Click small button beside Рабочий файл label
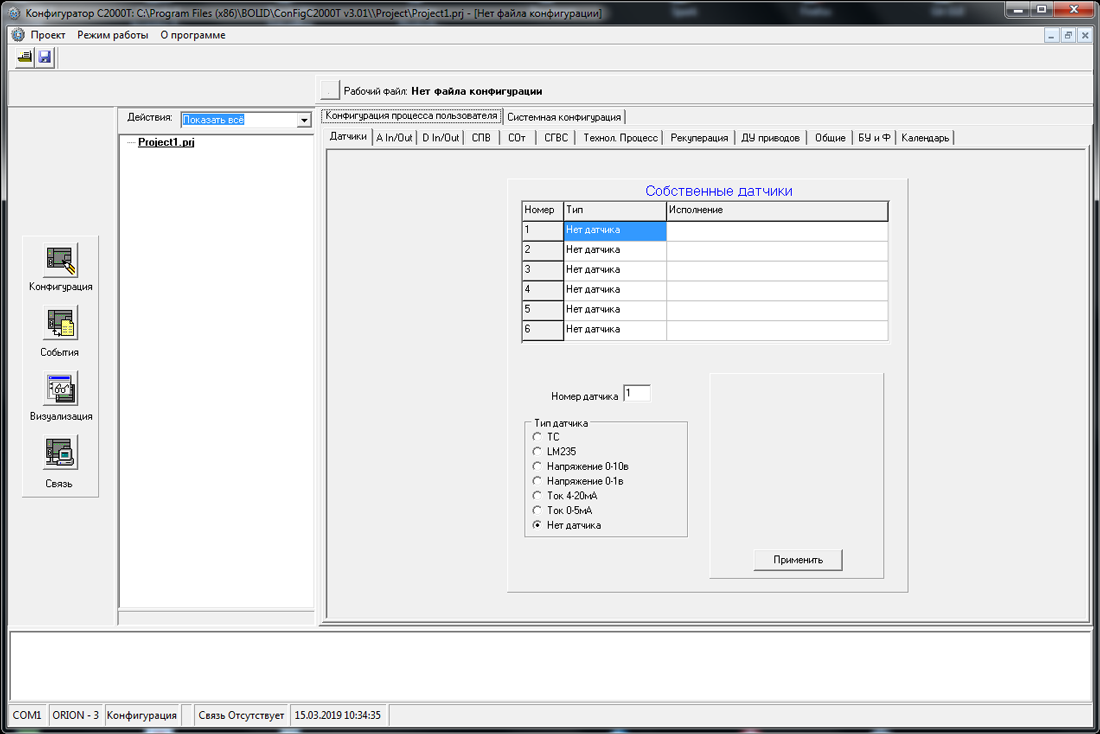 pos(329,91)
